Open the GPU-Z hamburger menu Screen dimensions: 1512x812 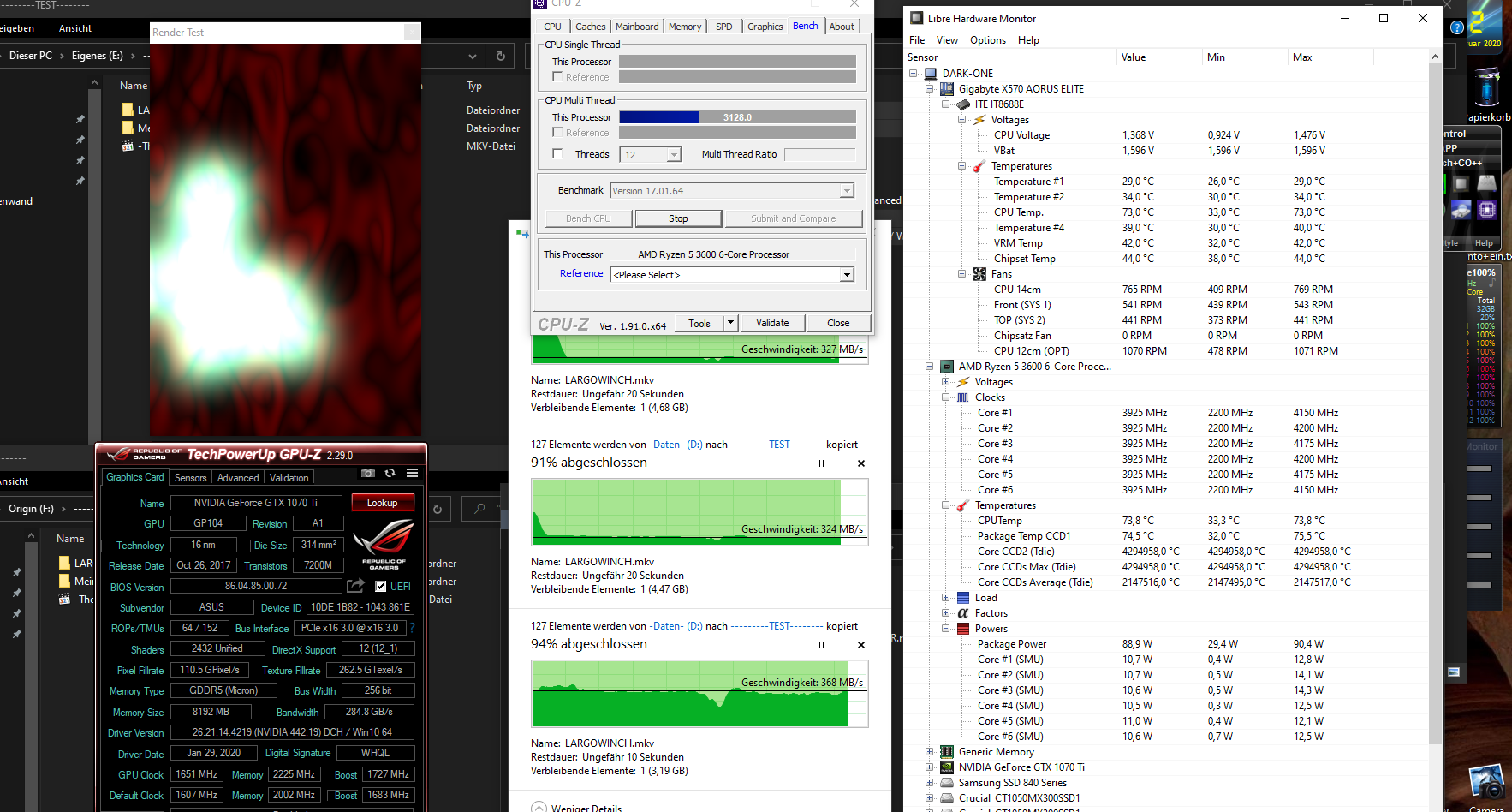point(412,473)
